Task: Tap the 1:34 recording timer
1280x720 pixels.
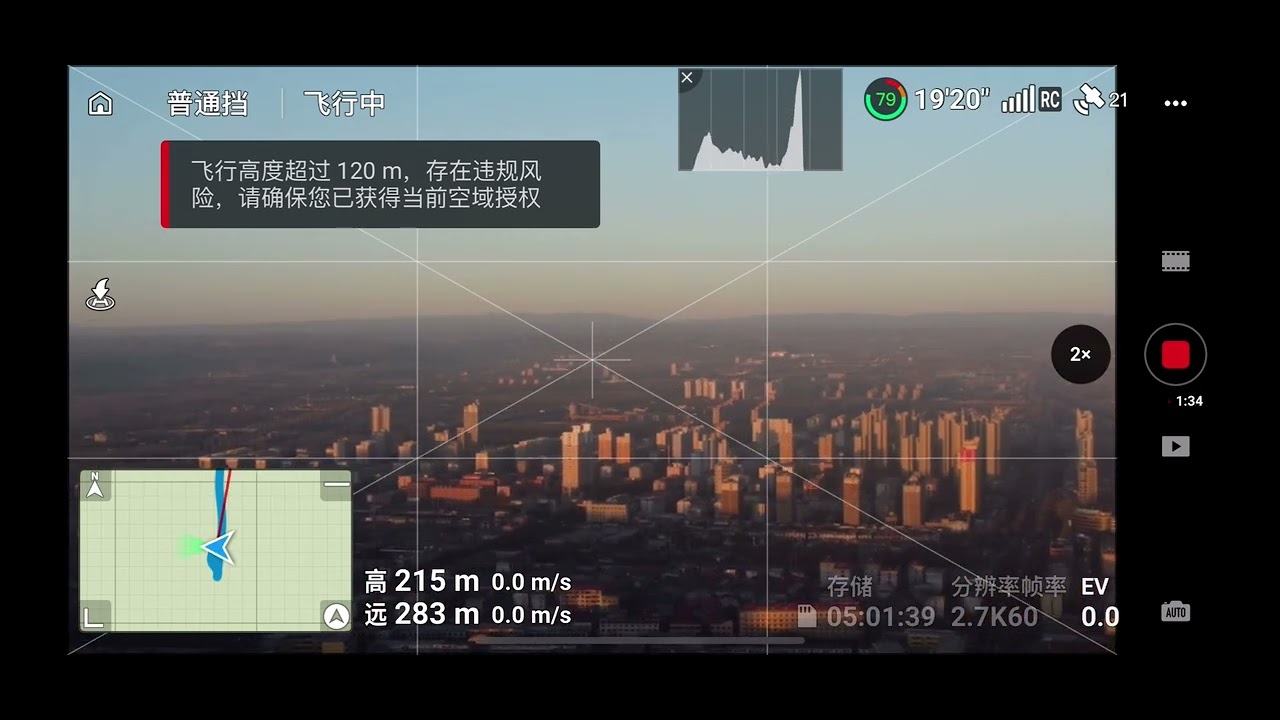Action: pyautogui.click(x=1188, y=401)
